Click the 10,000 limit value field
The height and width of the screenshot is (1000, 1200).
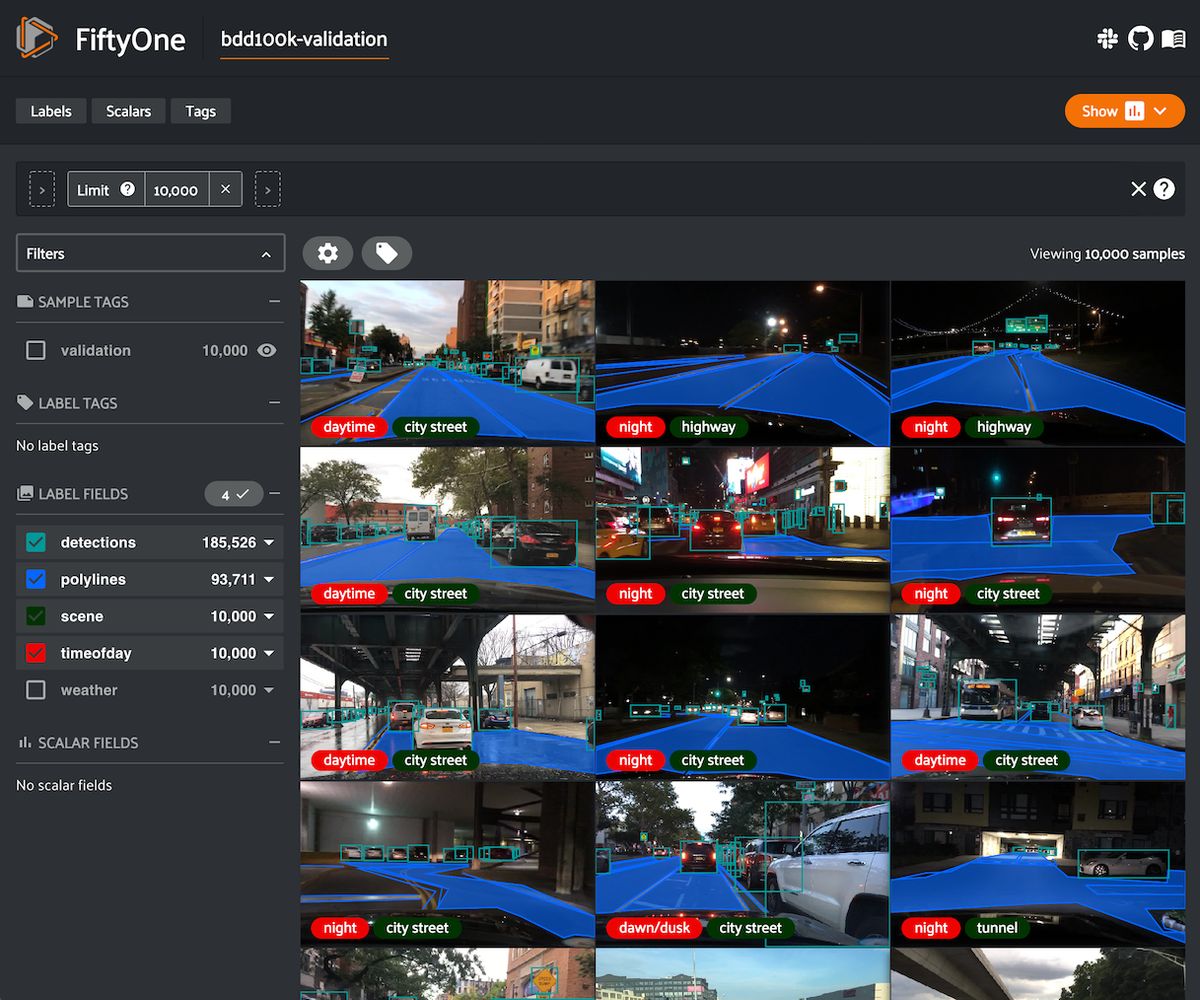tap(177, 188)
